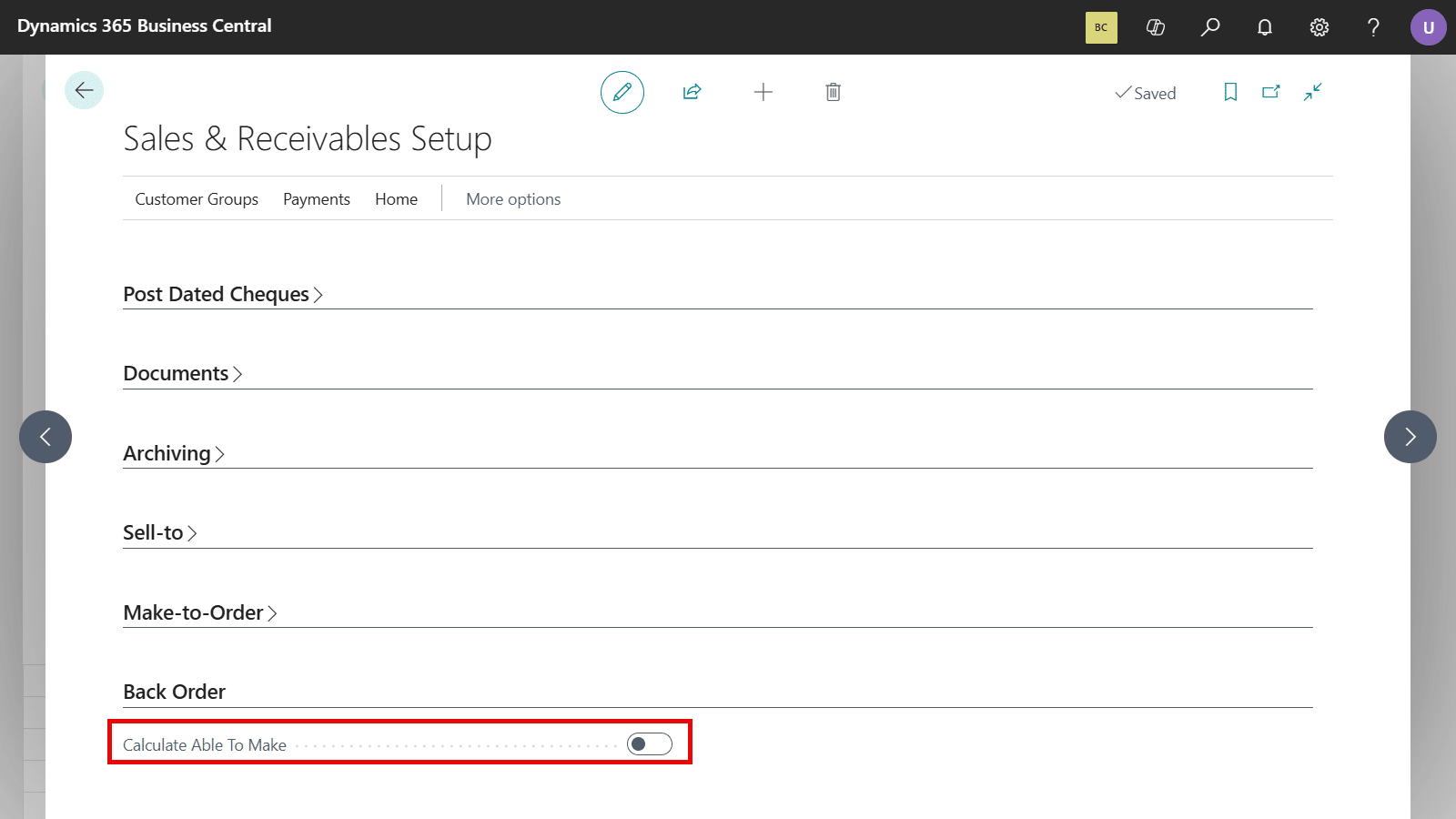This screenshot has height=819, width=1456.
Task: Open settings gear icon
Action: coord(1319,27)
